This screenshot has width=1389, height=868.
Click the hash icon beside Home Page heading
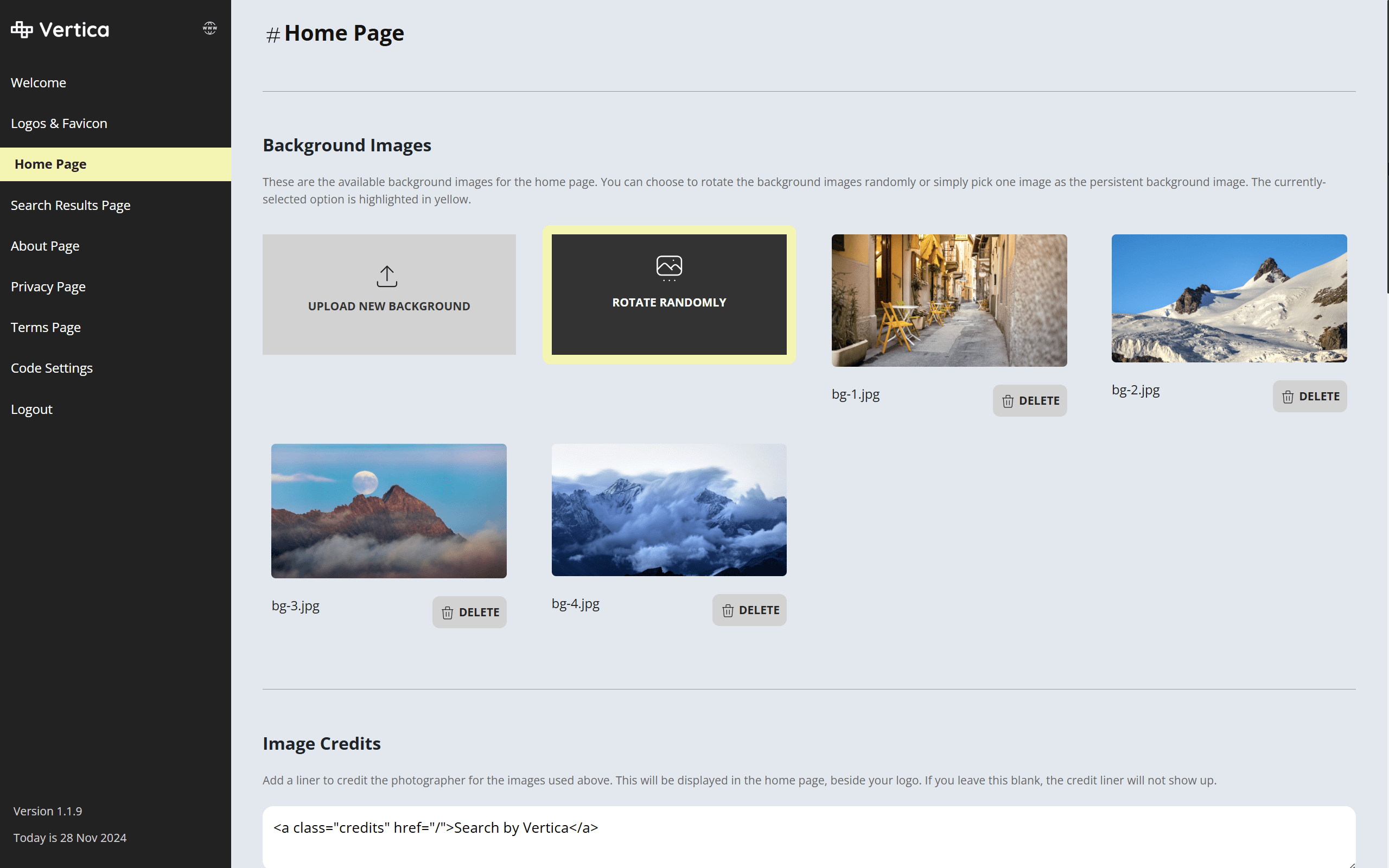[x=272, y=34]
